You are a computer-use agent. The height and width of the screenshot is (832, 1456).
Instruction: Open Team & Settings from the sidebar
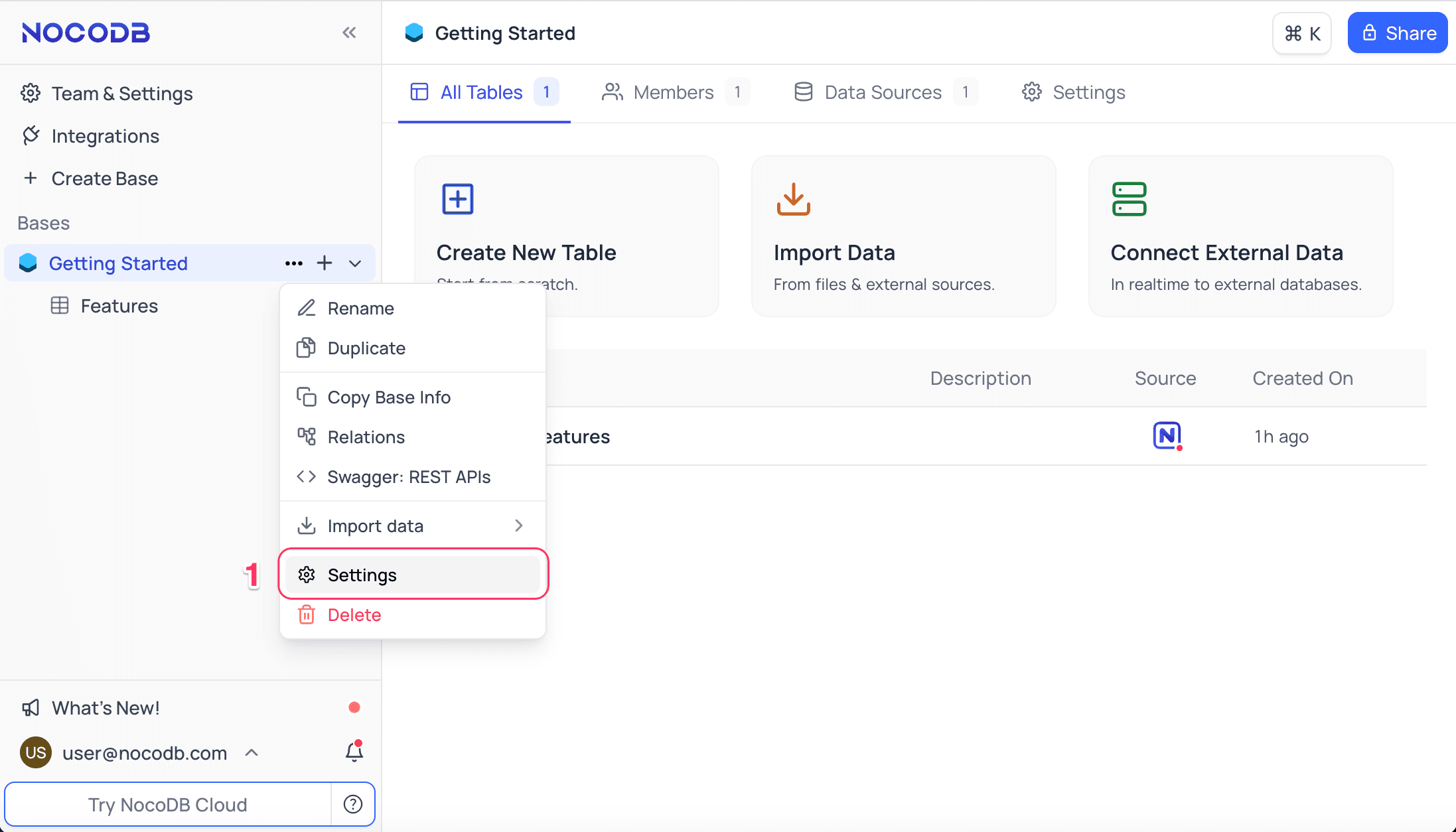pos(122,93)
